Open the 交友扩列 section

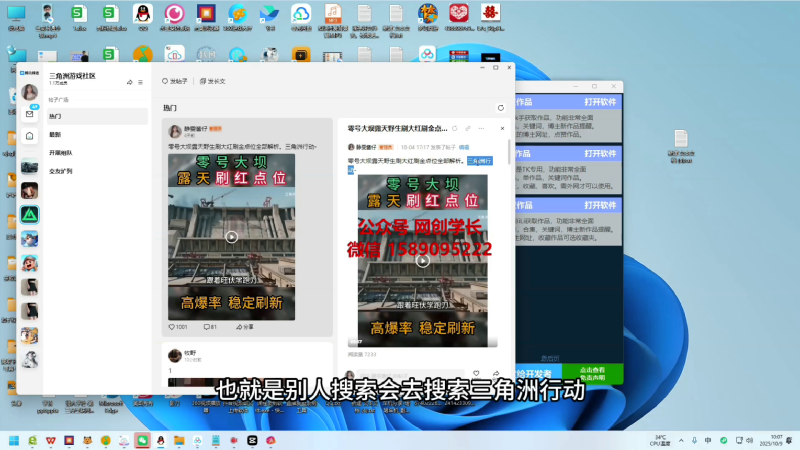click(97, 171)
